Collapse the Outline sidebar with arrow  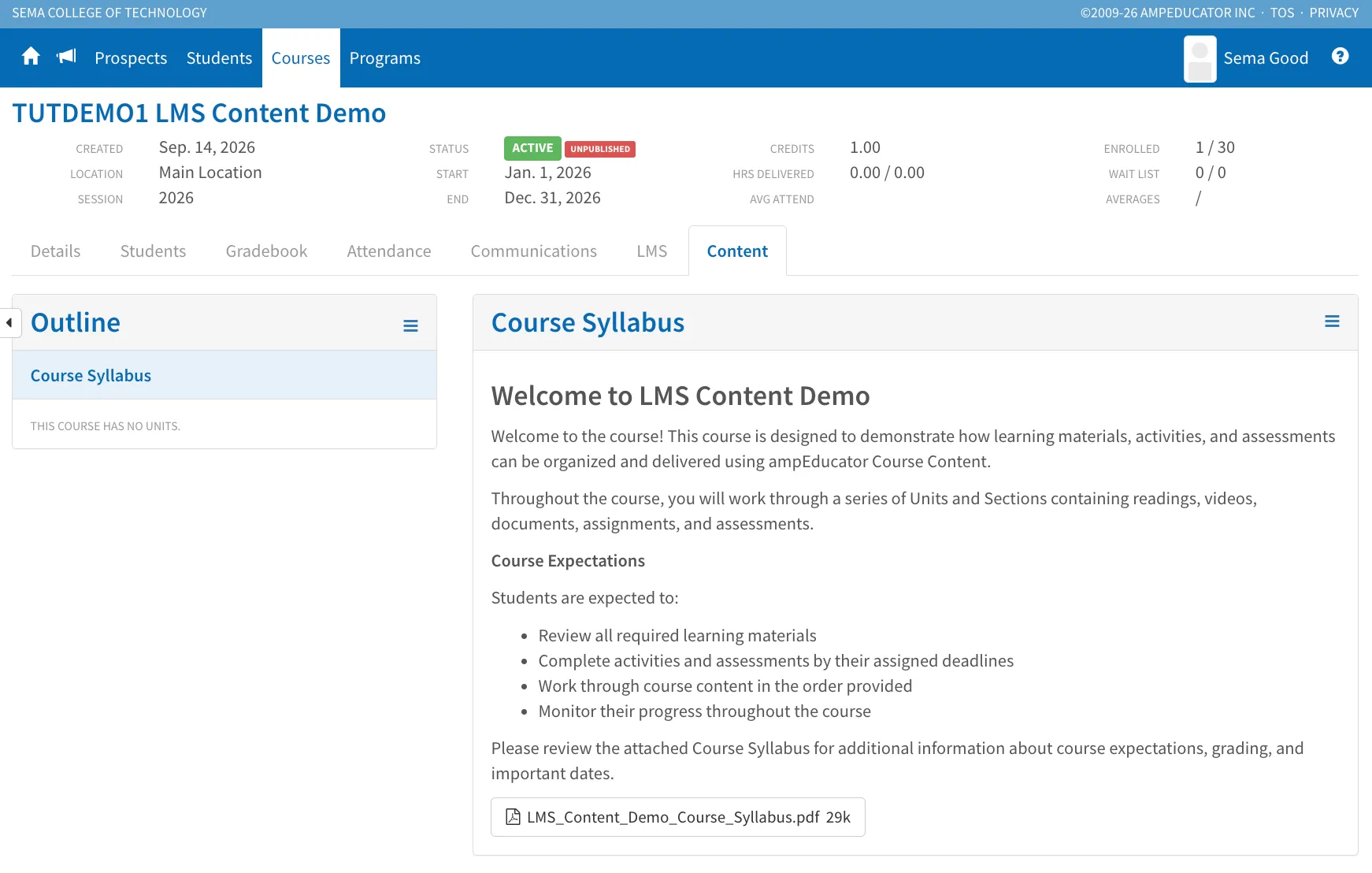tap(9, 323)
